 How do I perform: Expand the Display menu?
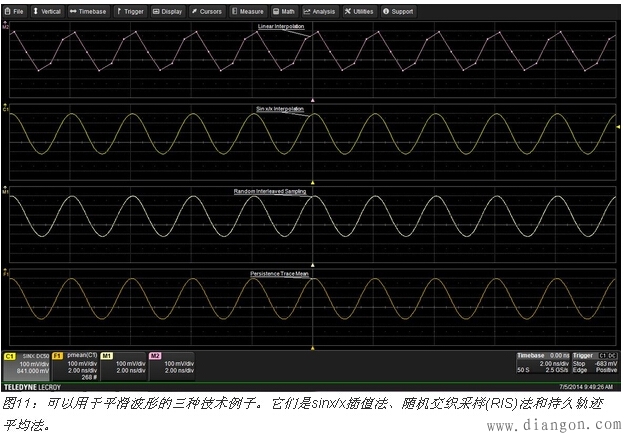170,12
